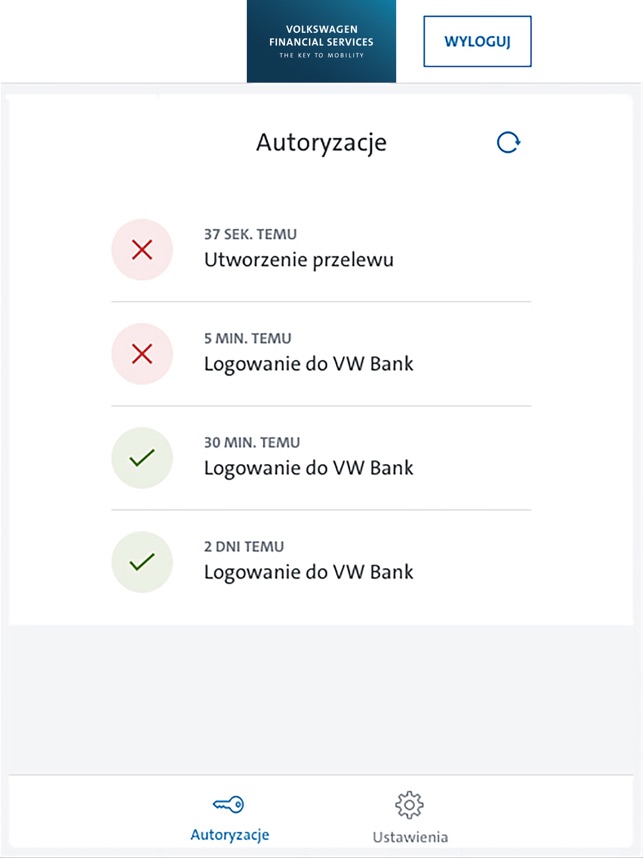Tap the Ustawienia gear icon
Screen dimensions: 643x858
410,805
